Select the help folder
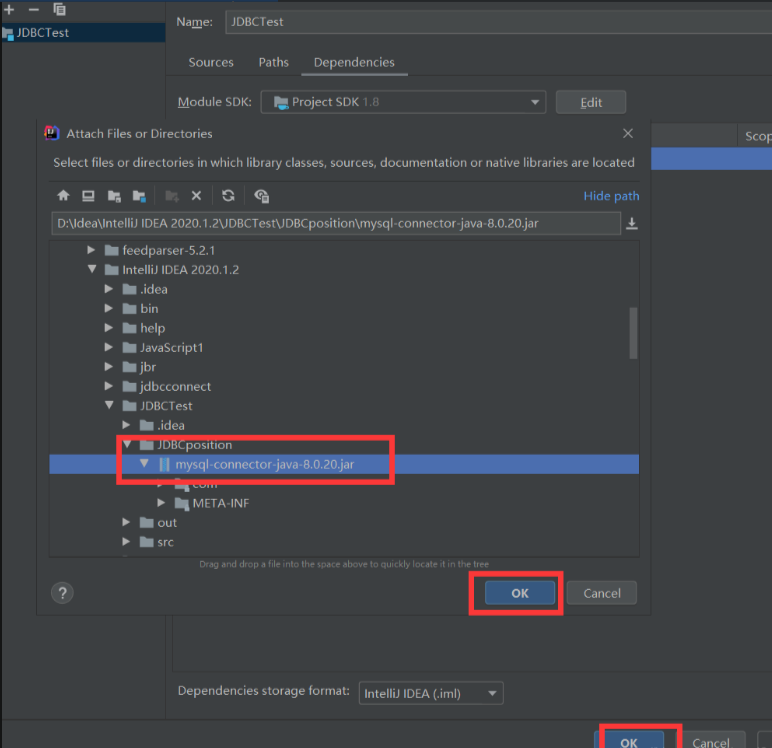The height and width of the screenshot is (748, 772). point(153,328)
